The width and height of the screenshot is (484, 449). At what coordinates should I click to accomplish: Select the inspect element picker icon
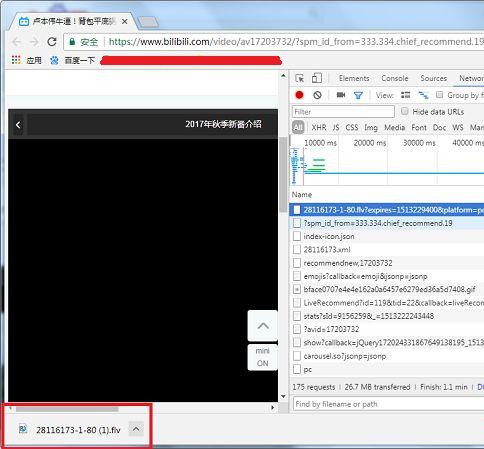(x=299, y=78)
